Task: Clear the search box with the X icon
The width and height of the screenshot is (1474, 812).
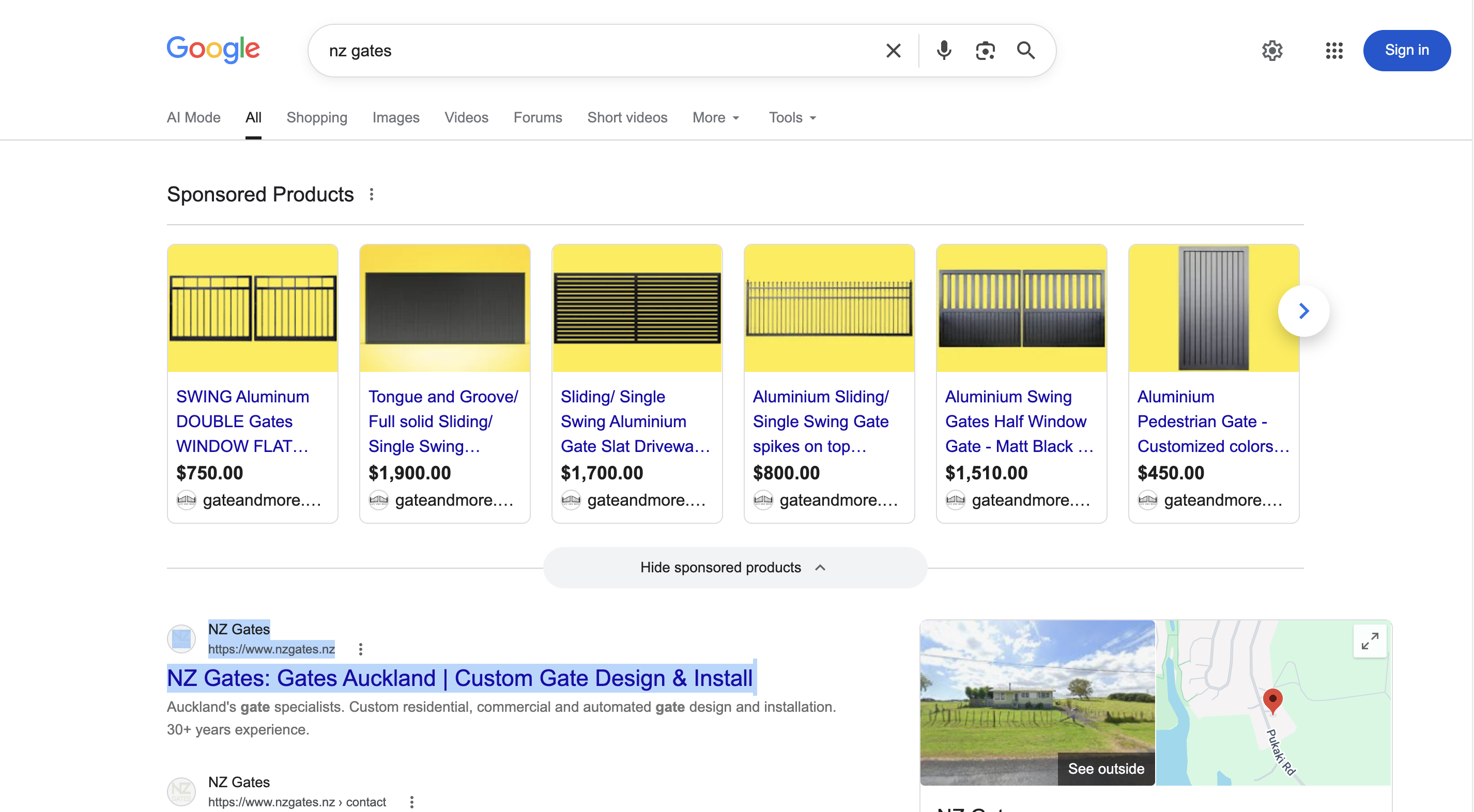Action: [893, 50]
